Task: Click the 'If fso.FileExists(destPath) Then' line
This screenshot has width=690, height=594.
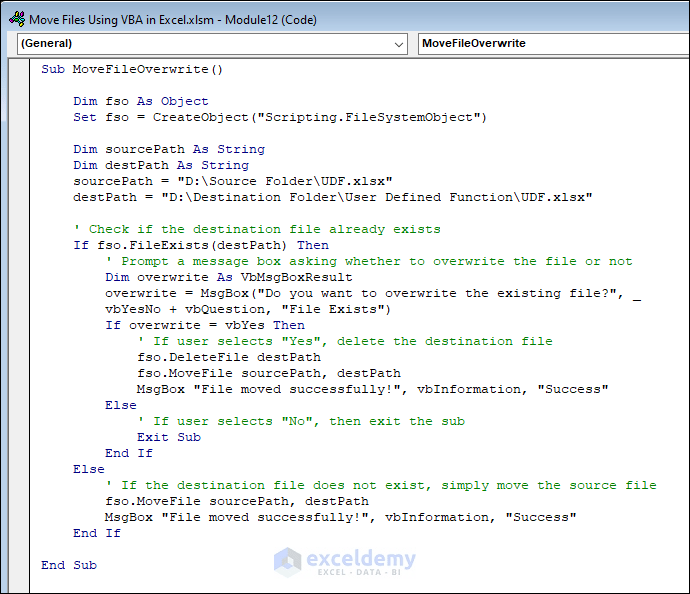Action: 201,246
